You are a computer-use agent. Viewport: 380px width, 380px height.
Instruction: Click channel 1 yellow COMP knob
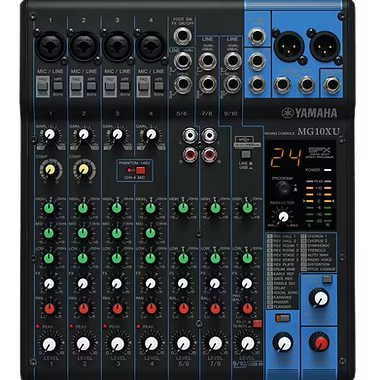[x=50, y=170]
